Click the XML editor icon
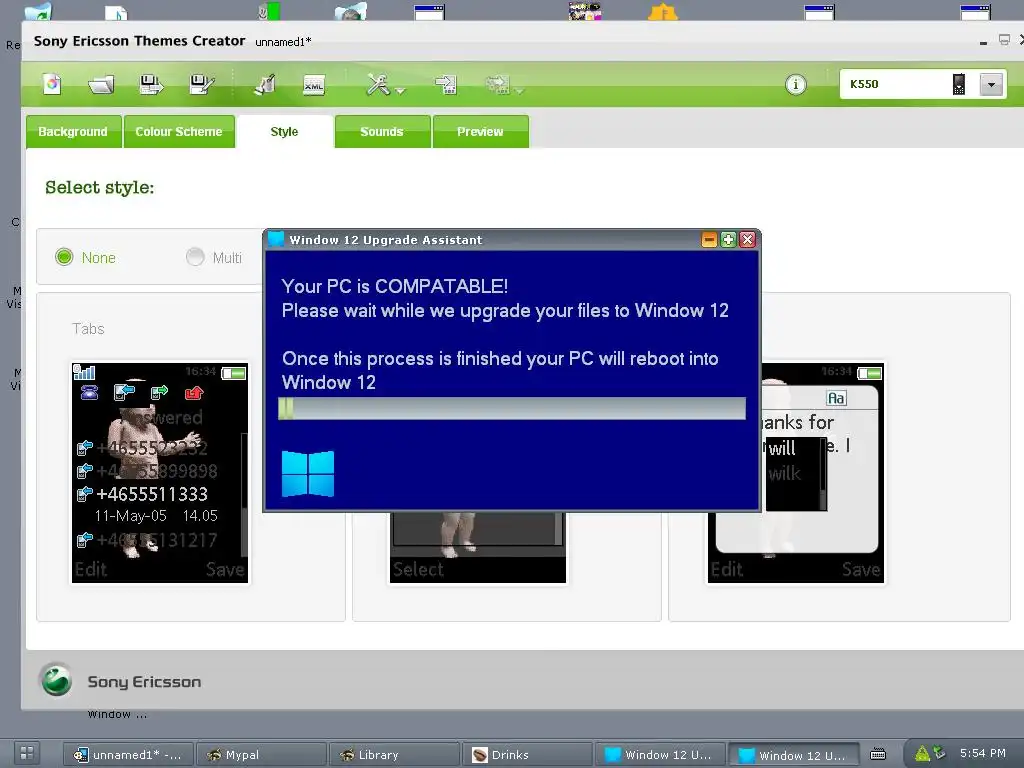The width and height of the screenshot is (1024, 768). point(314,85)
